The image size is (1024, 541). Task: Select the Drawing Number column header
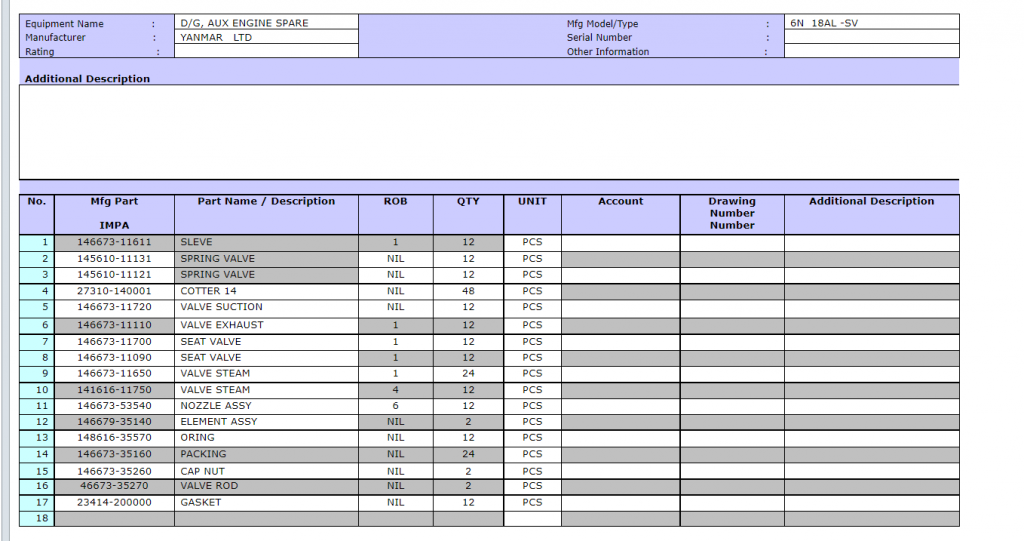coord(731,212)
